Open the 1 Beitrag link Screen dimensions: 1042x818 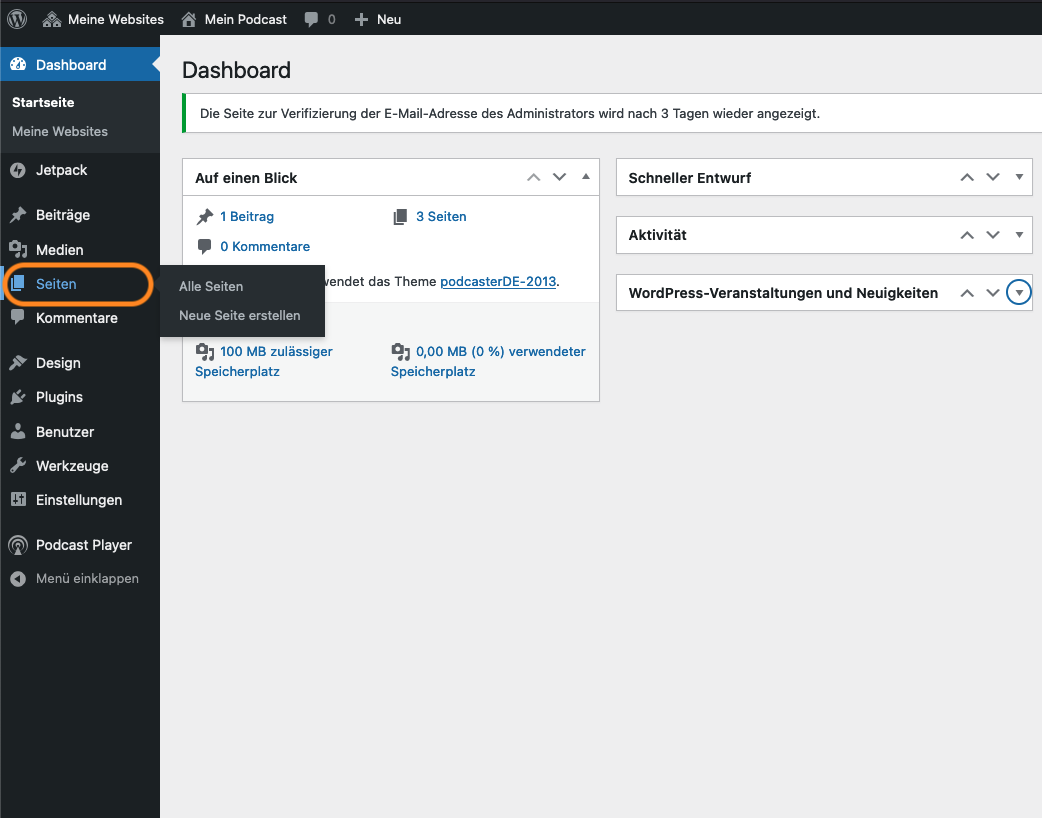[x=247, y=217]
